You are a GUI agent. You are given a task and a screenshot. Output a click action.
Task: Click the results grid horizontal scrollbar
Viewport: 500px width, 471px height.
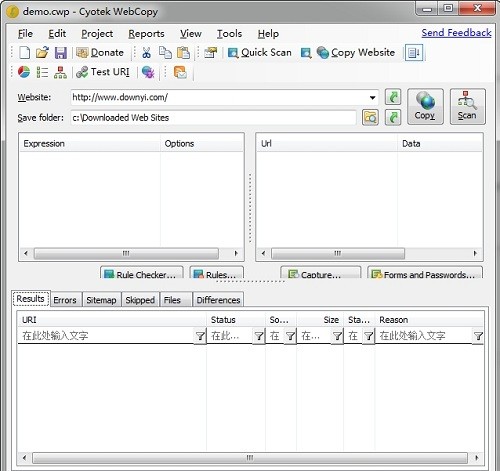click(x=250, y=458)
